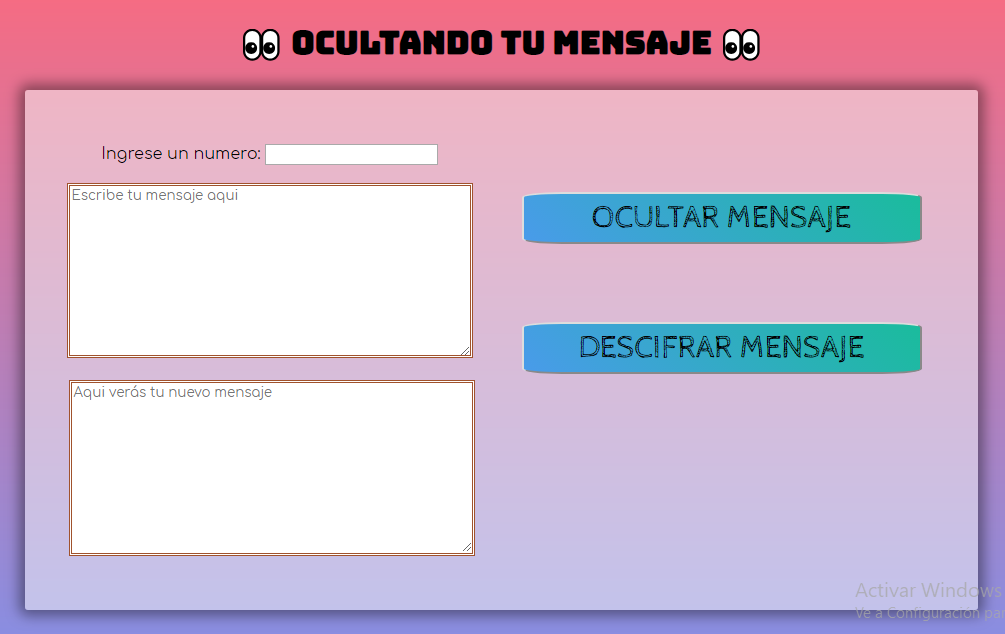Screen dimensions: 1005x634
Task: Focus the 'Ingrese un numero' input box
Action: (351, 154)
